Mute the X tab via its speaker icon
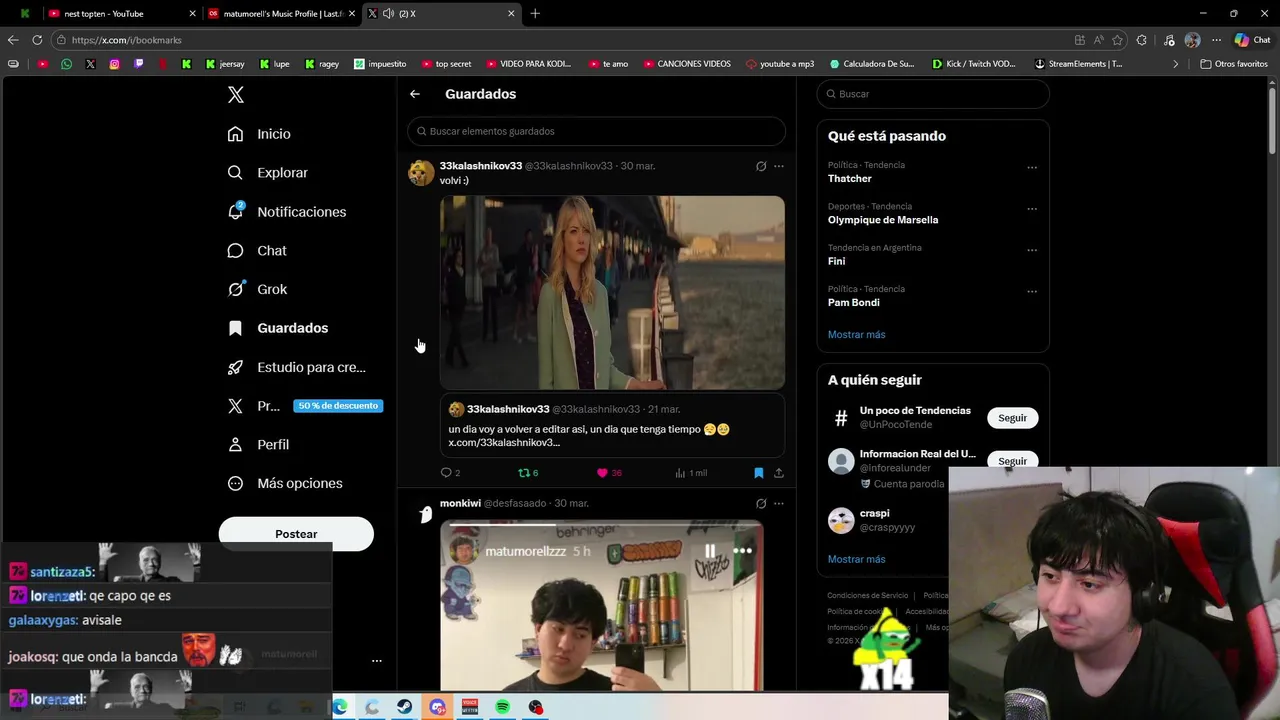The width and height of the screenshot is (1280, 720). point(387,14)
